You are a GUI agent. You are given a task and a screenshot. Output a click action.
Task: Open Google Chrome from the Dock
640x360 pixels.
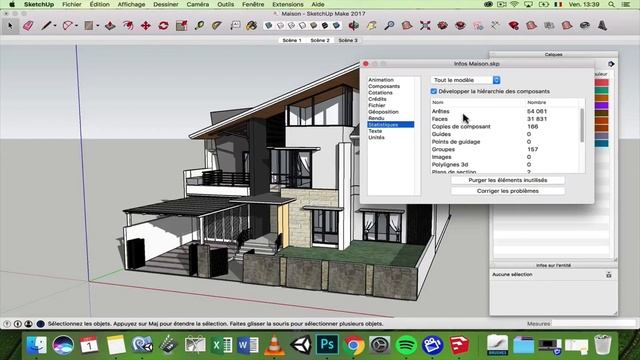(353, 345)
